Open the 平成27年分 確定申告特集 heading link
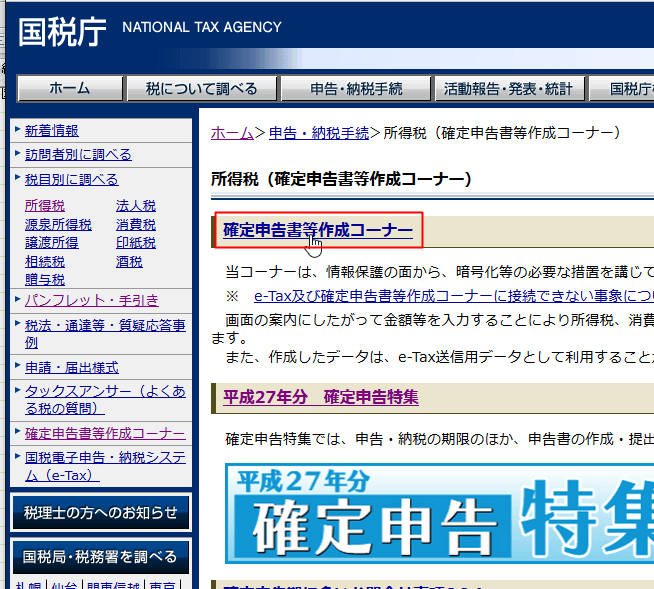 321,397
